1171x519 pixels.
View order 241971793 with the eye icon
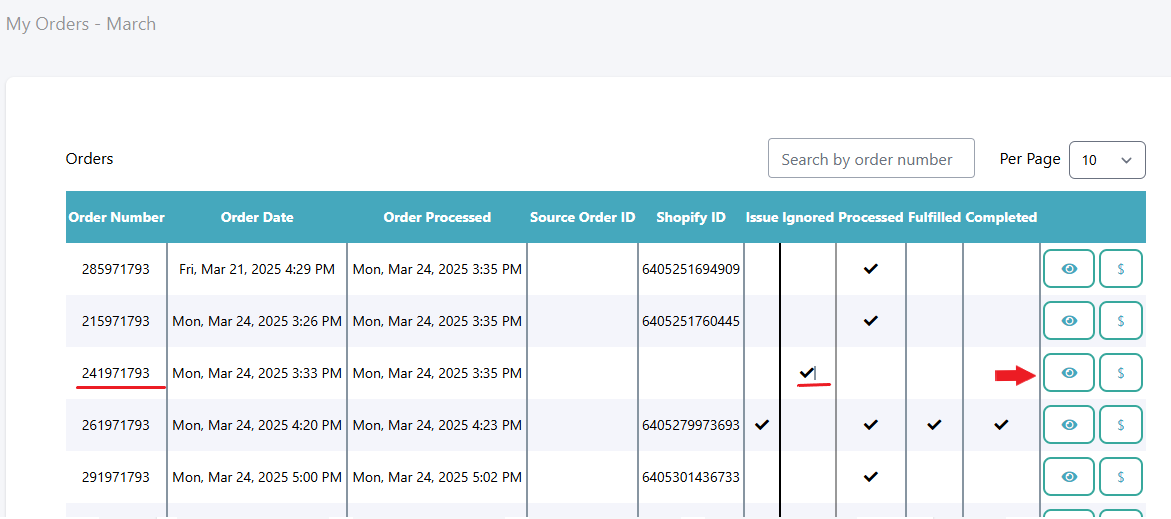[1069, 373]
